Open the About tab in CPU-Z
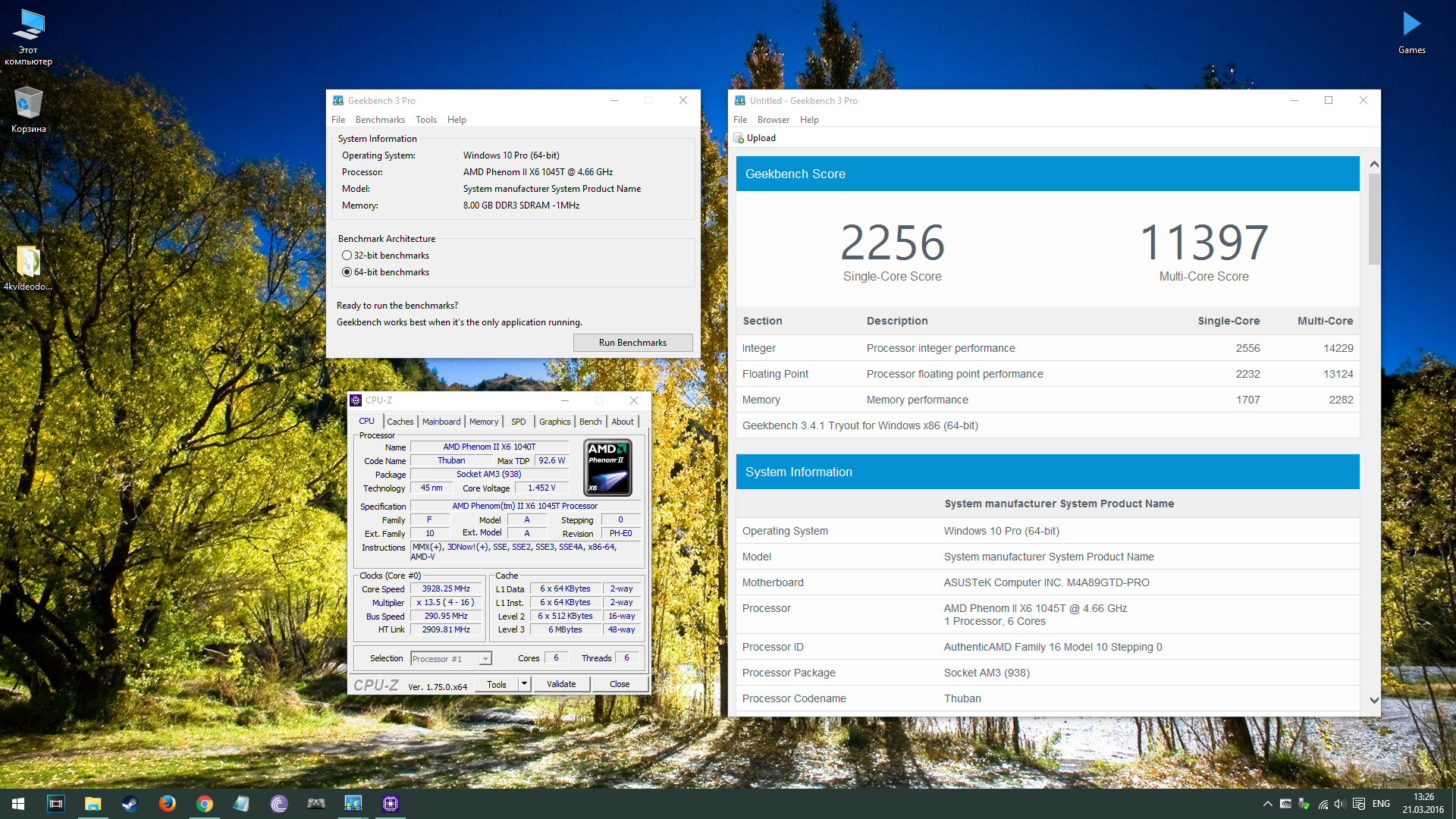This screenshot has height=819, width=1456. coord(623,422)
